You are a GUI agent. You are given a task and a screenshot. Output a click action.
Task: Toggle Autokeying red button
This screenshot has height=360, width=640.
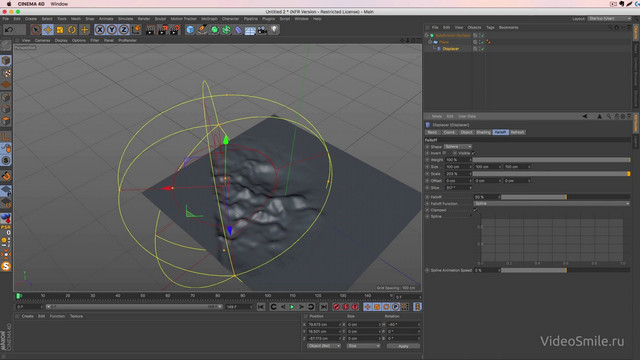tap(345, 307)
